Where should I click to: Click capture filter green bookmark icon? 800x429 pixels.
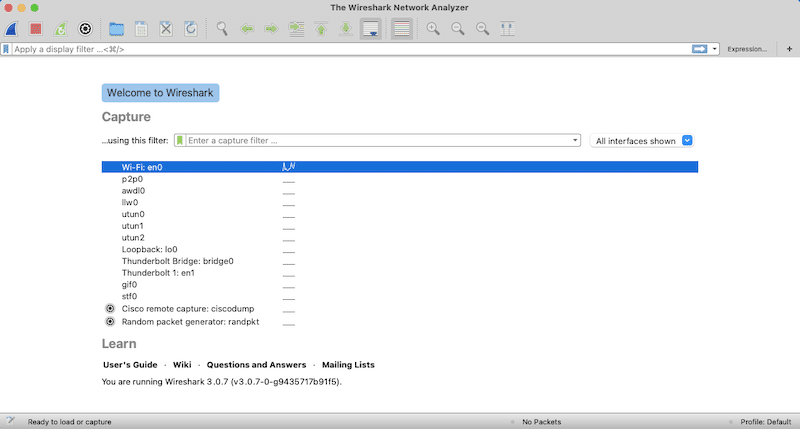[180, 140]
